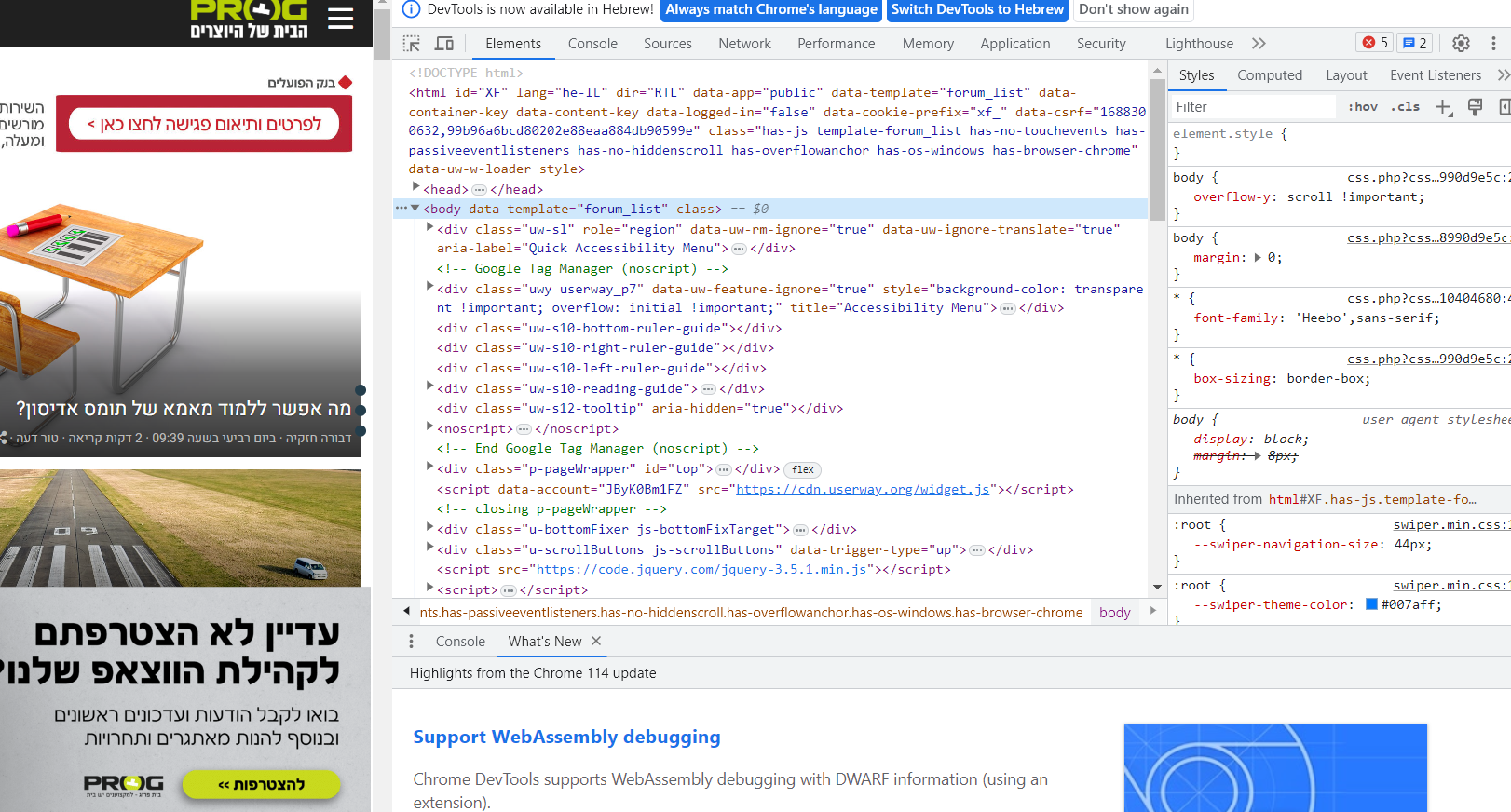Click the ellipsis in the p-pageWrapper div

click(724, 469)
